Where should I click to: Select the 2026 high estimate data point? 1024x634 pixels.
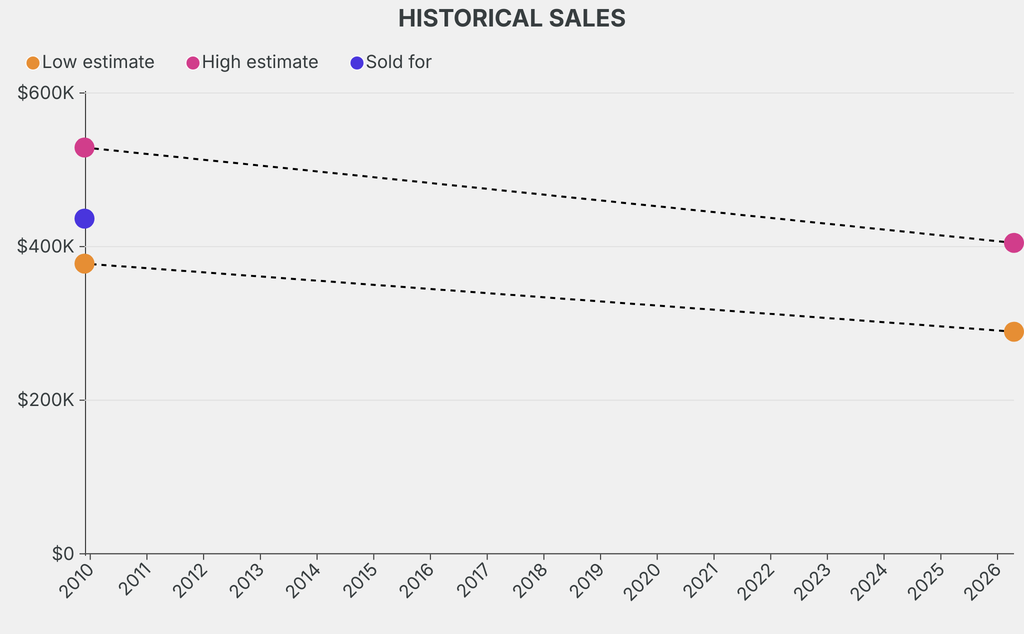1013,243
